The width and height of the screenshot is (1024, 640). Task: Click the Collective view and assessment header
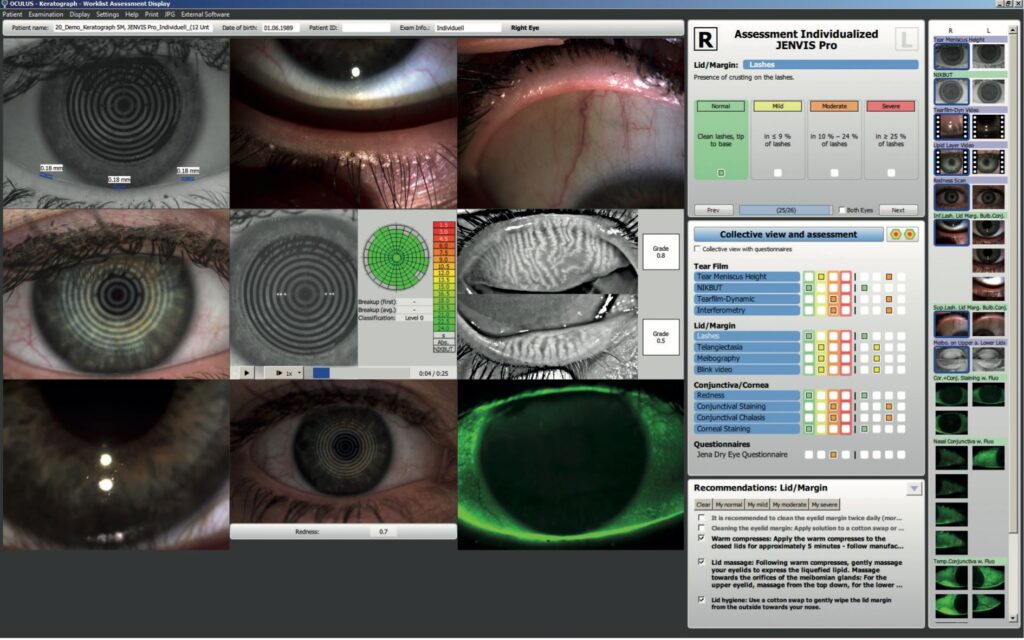pos(788,234)
